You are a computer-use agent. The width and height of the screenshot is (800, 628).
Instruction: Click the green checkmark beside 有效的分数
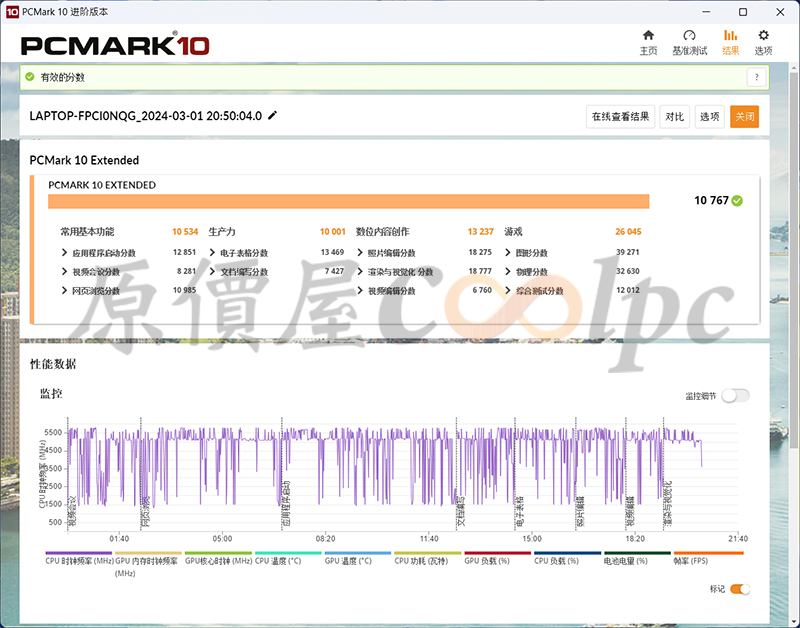pyautogui.click(x=30, y=77)
